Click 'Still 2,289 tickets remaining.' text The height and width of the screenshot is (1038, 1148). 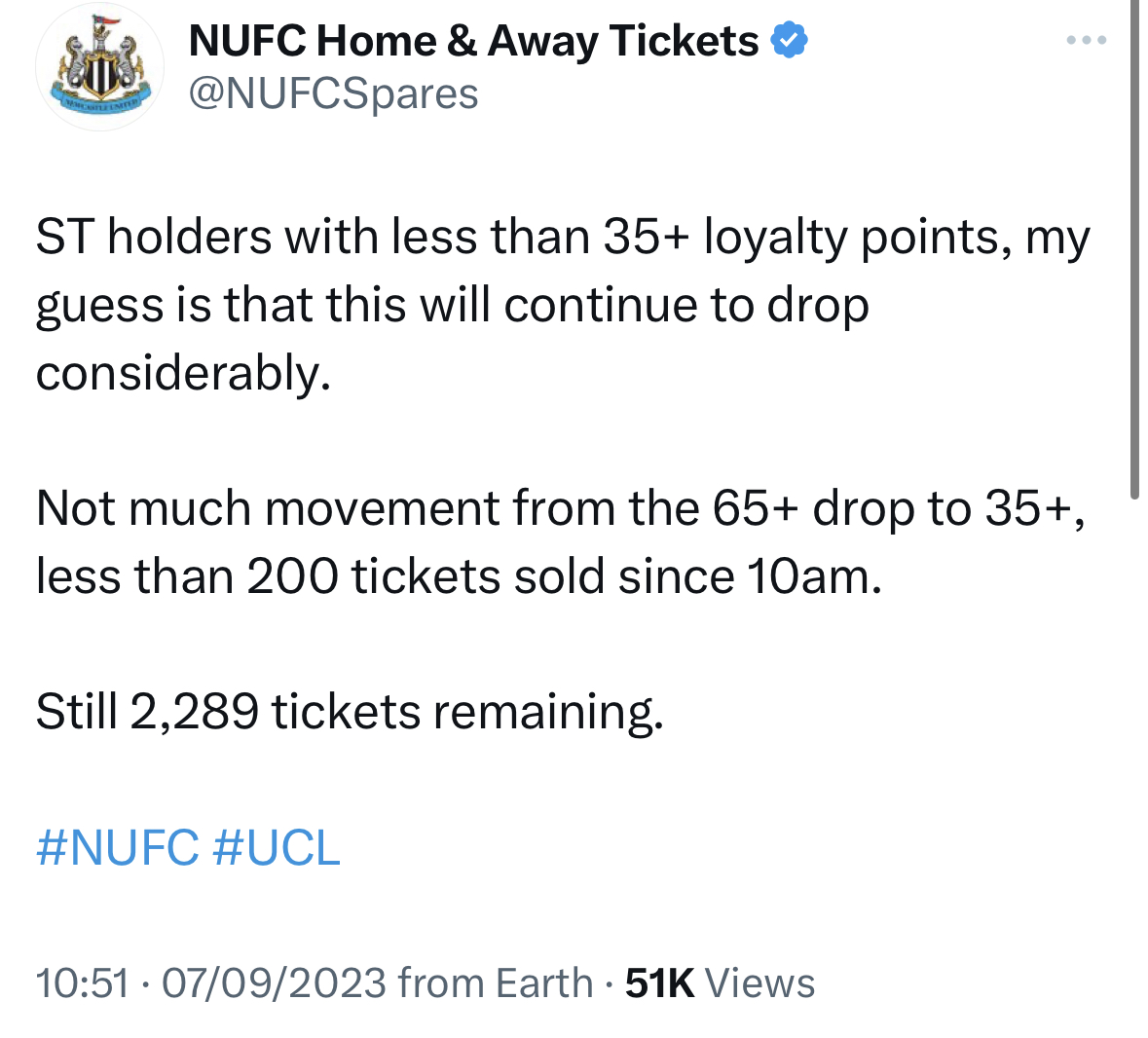click(350, 712)
